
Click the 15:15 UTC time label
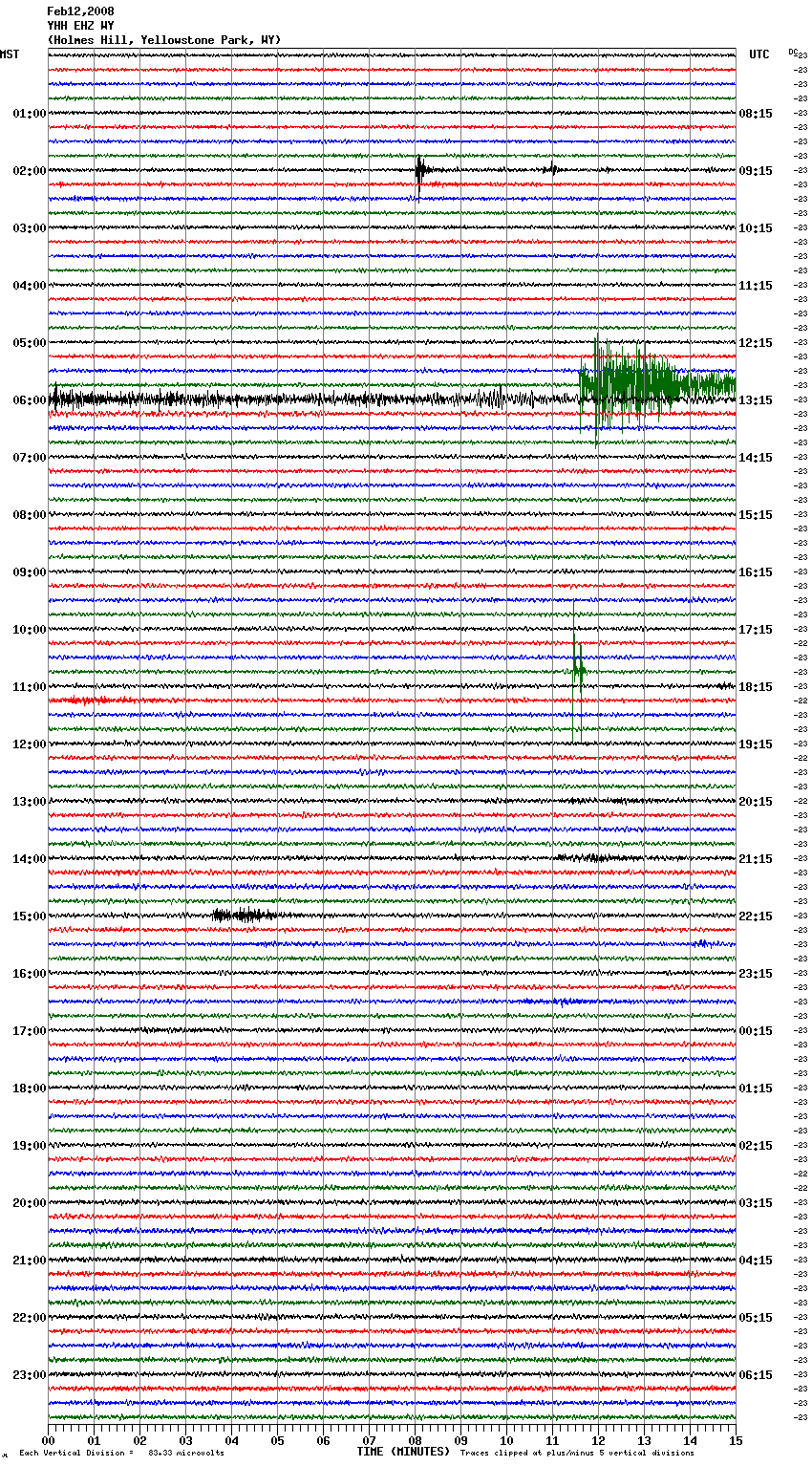[x=756, y=515]
